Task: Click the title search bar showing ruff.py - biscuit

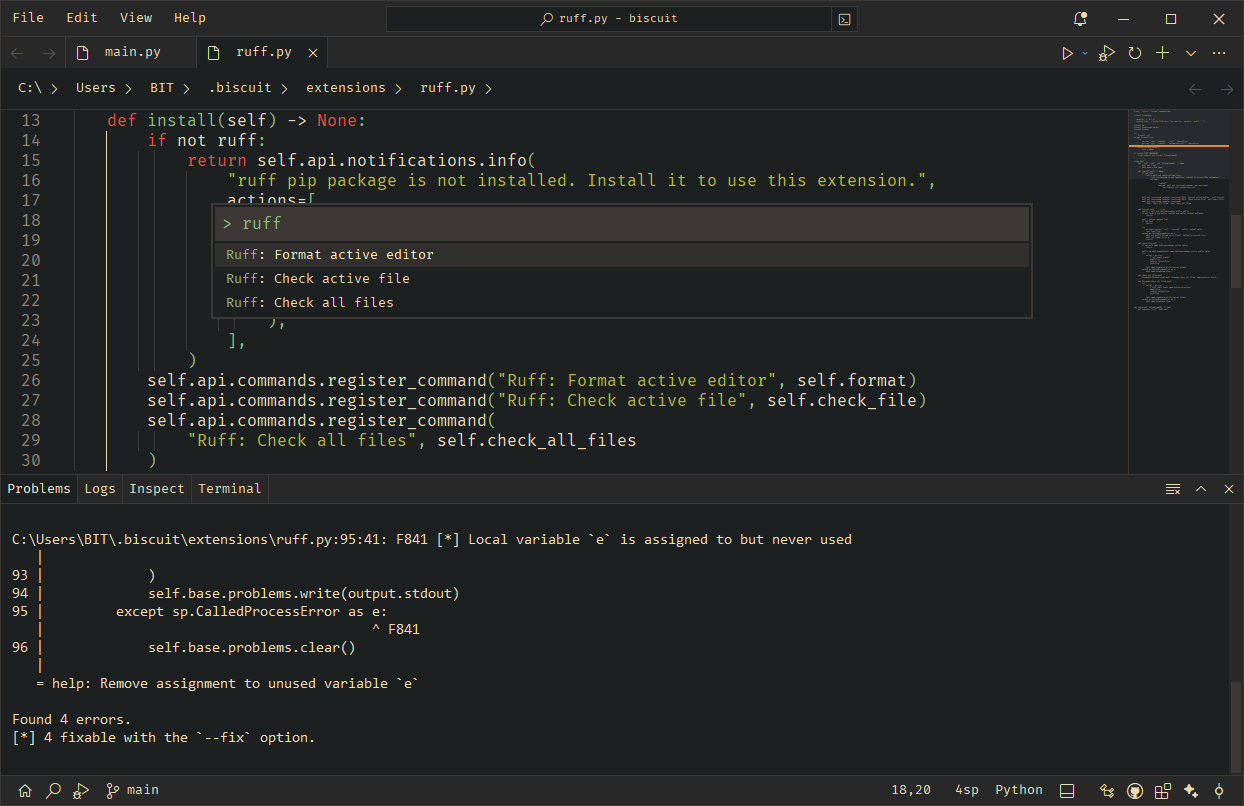Action: click(609, 19)
